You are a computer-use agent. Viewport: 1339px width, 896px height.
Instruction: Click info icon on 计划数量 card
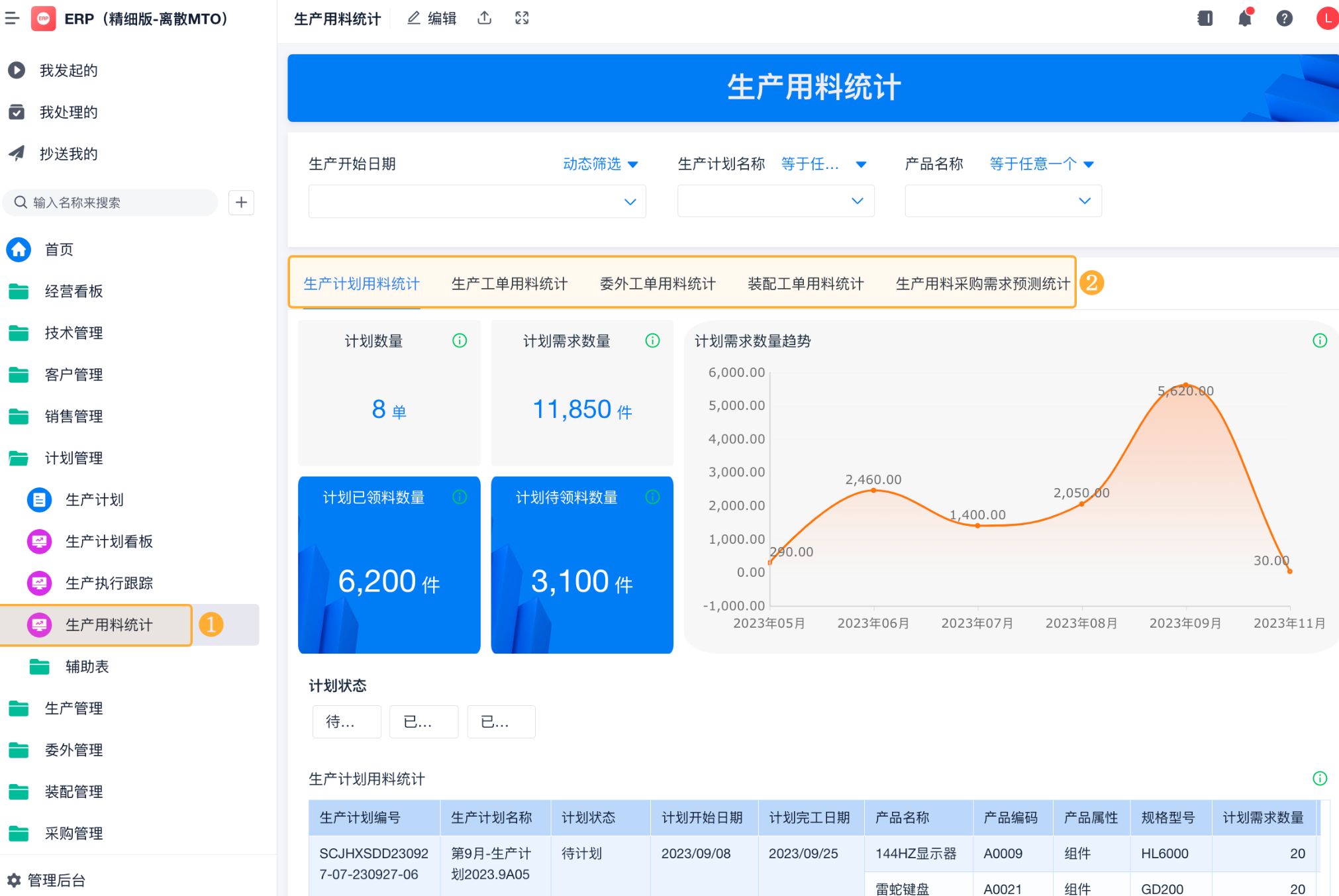coord(460,340)
